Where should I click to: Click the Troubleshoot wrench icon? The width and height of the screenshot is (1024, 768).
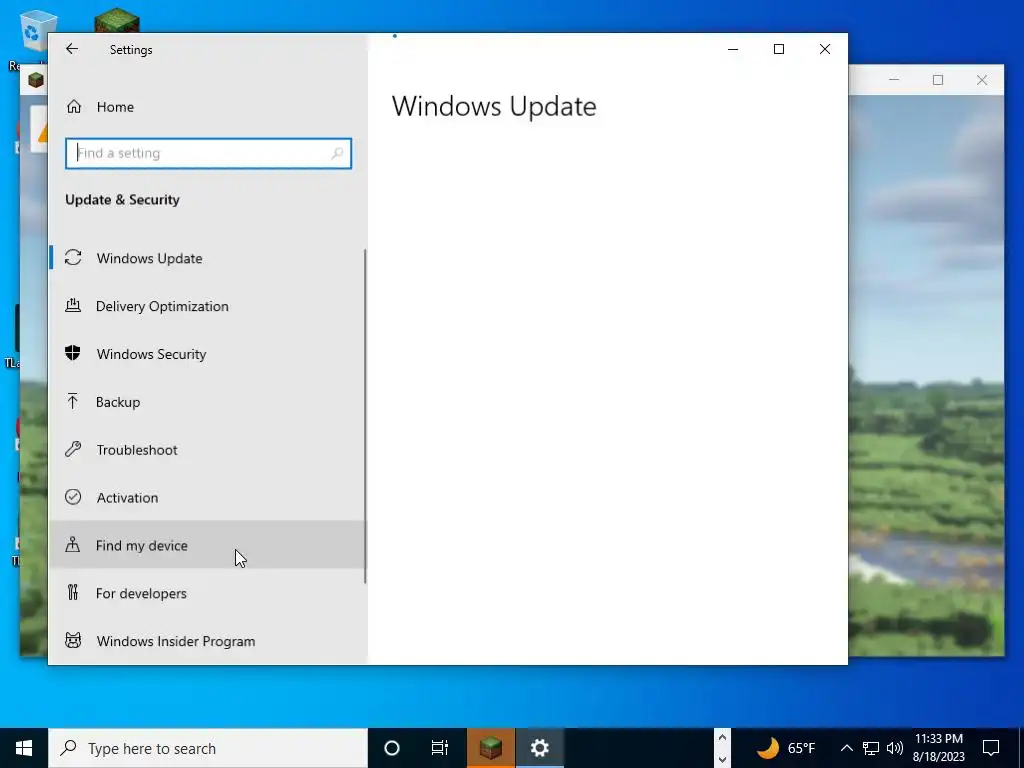coord(73,449)
